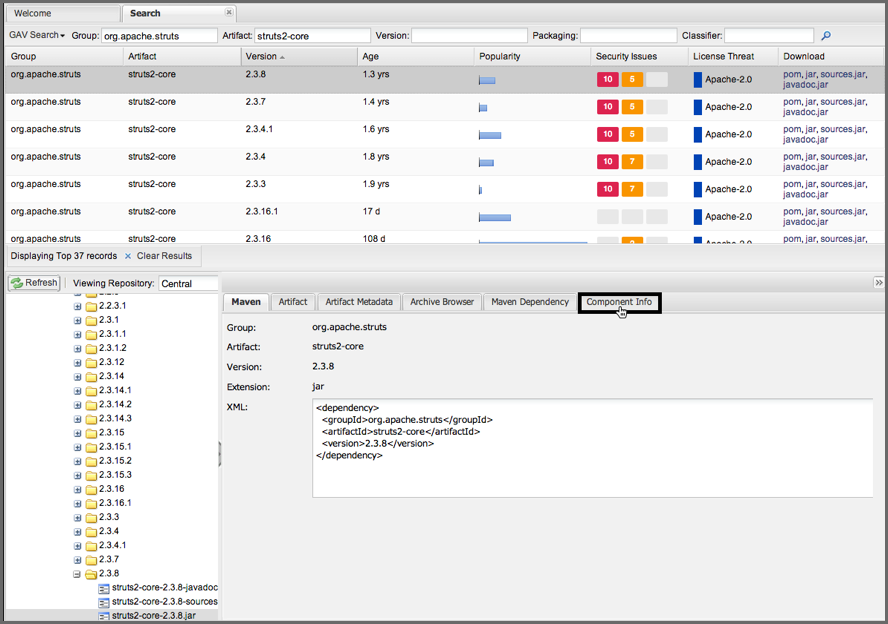The width and height of the screenshot is (888, 624).
Task: Expand the 2.3.15 tree node
Action: click(x=78, y=433)
